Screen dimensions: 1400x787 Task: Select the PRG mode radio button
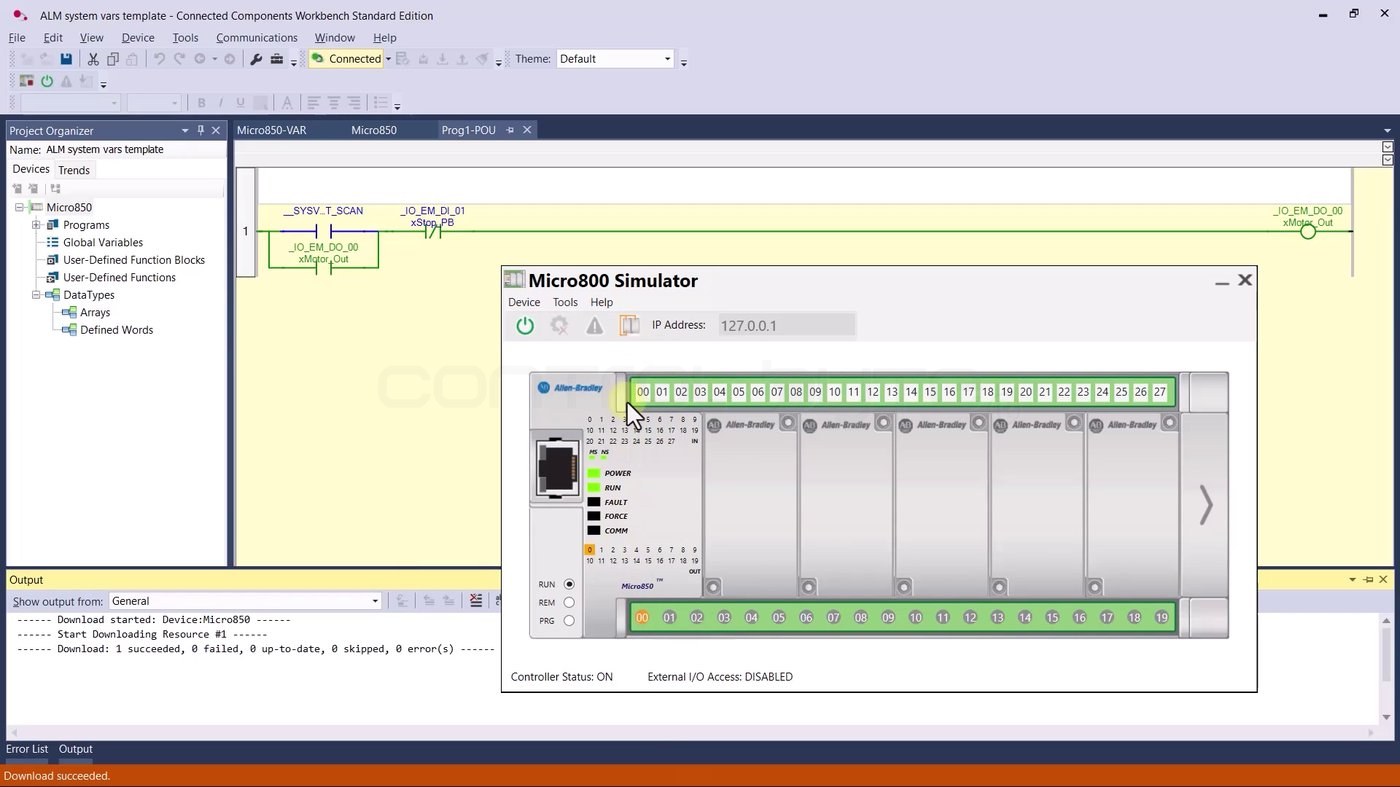(569, 620)
